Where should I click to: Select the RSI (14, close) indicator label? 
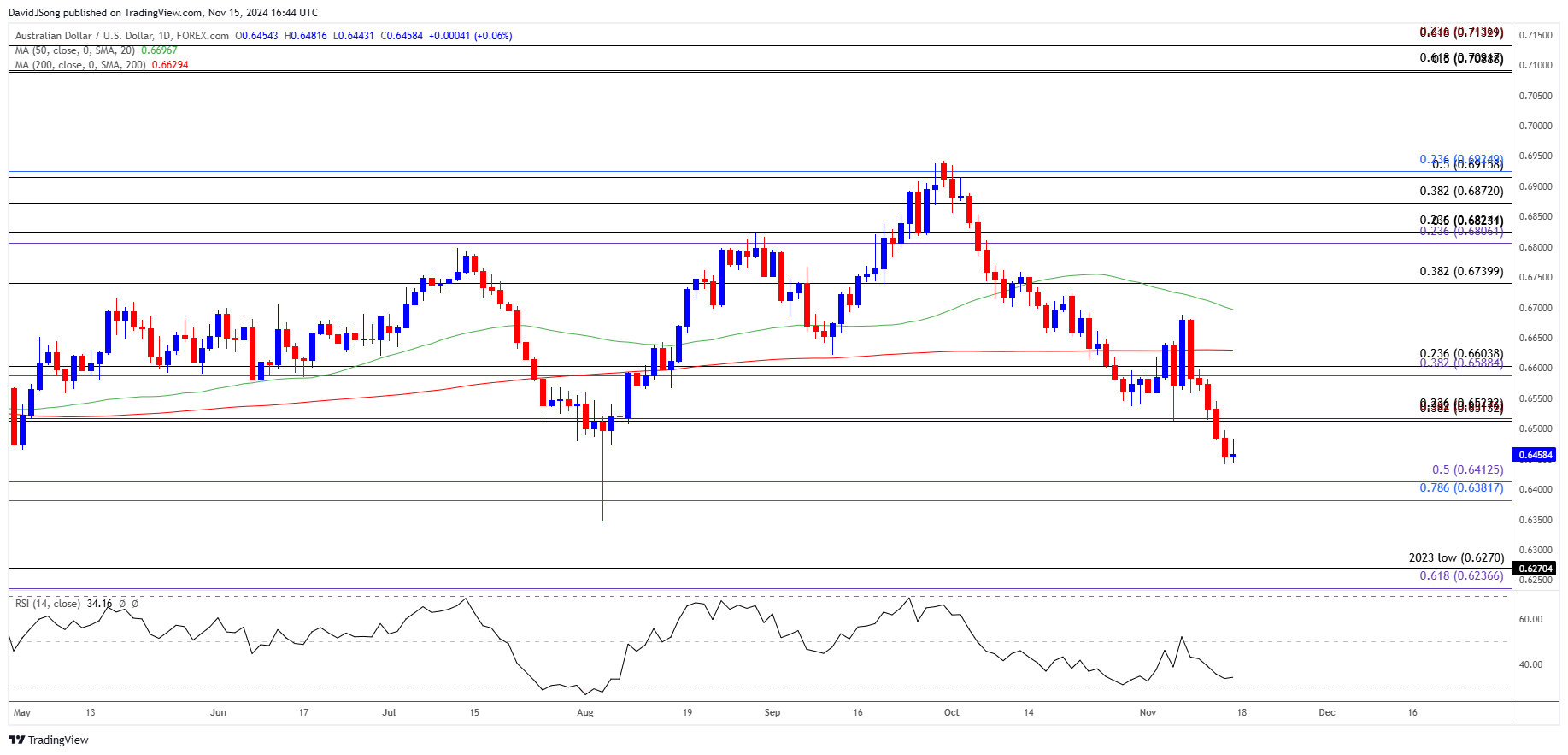[48, 604]
